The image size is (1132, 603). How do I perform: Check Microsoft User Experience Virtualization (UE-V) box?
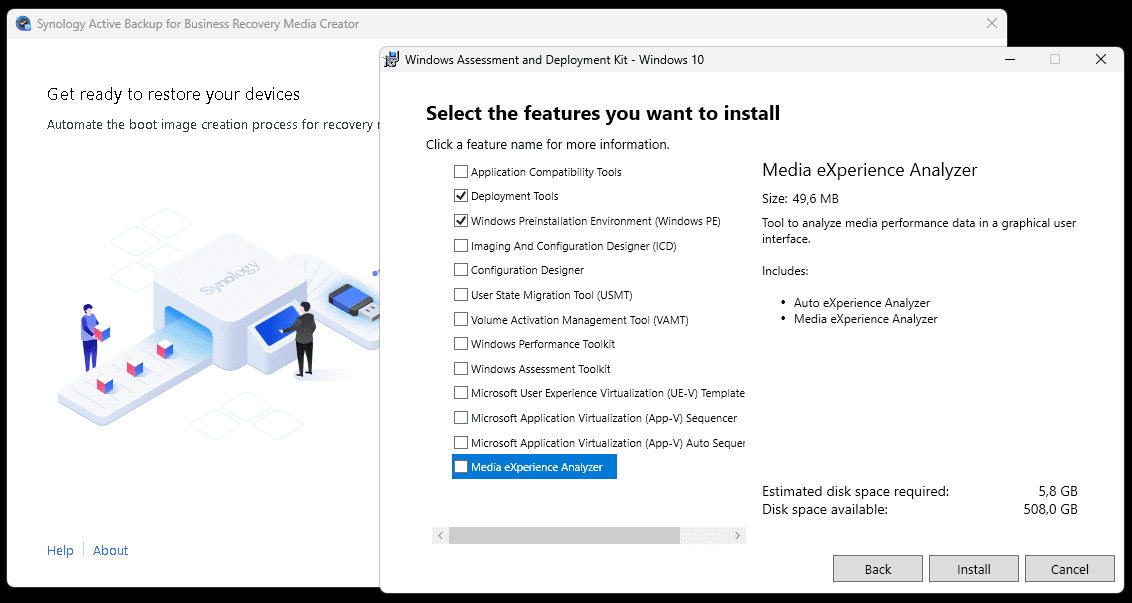coord(461,393)
